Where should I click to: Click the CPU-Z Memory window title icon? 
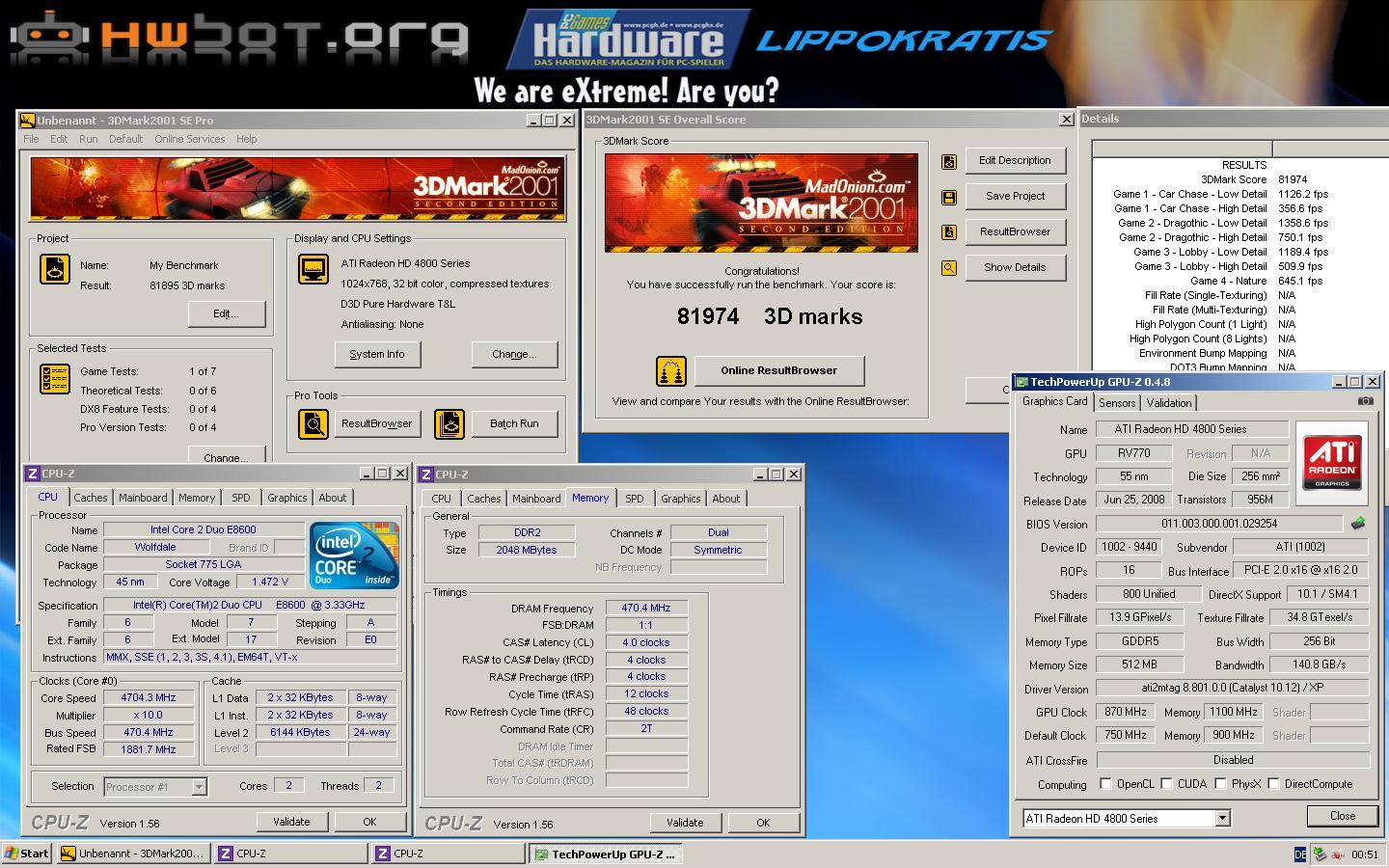click(426, 475)
